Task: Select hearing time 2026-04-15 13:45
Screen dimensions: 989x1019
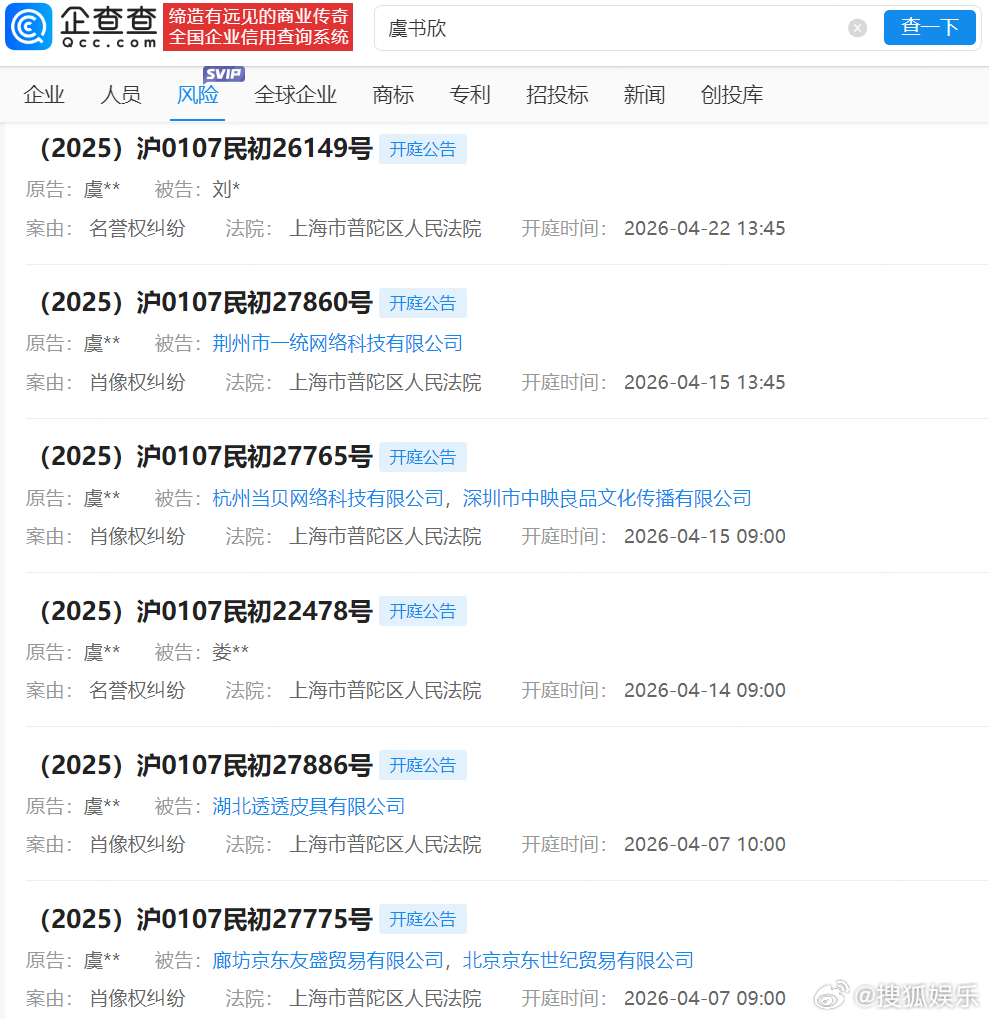Action: [x=704, y=383]
